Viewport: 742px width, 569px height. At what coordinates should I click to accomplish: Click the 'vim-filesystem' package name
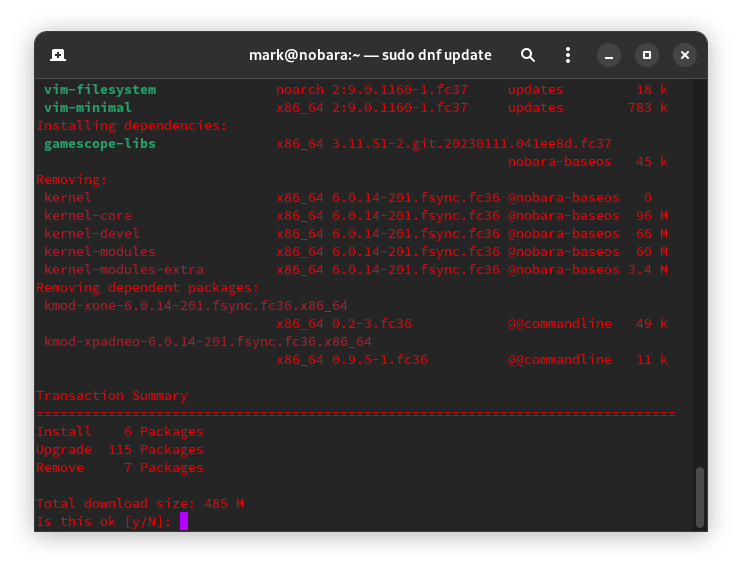pyautogui.click(x=100, y=89)
